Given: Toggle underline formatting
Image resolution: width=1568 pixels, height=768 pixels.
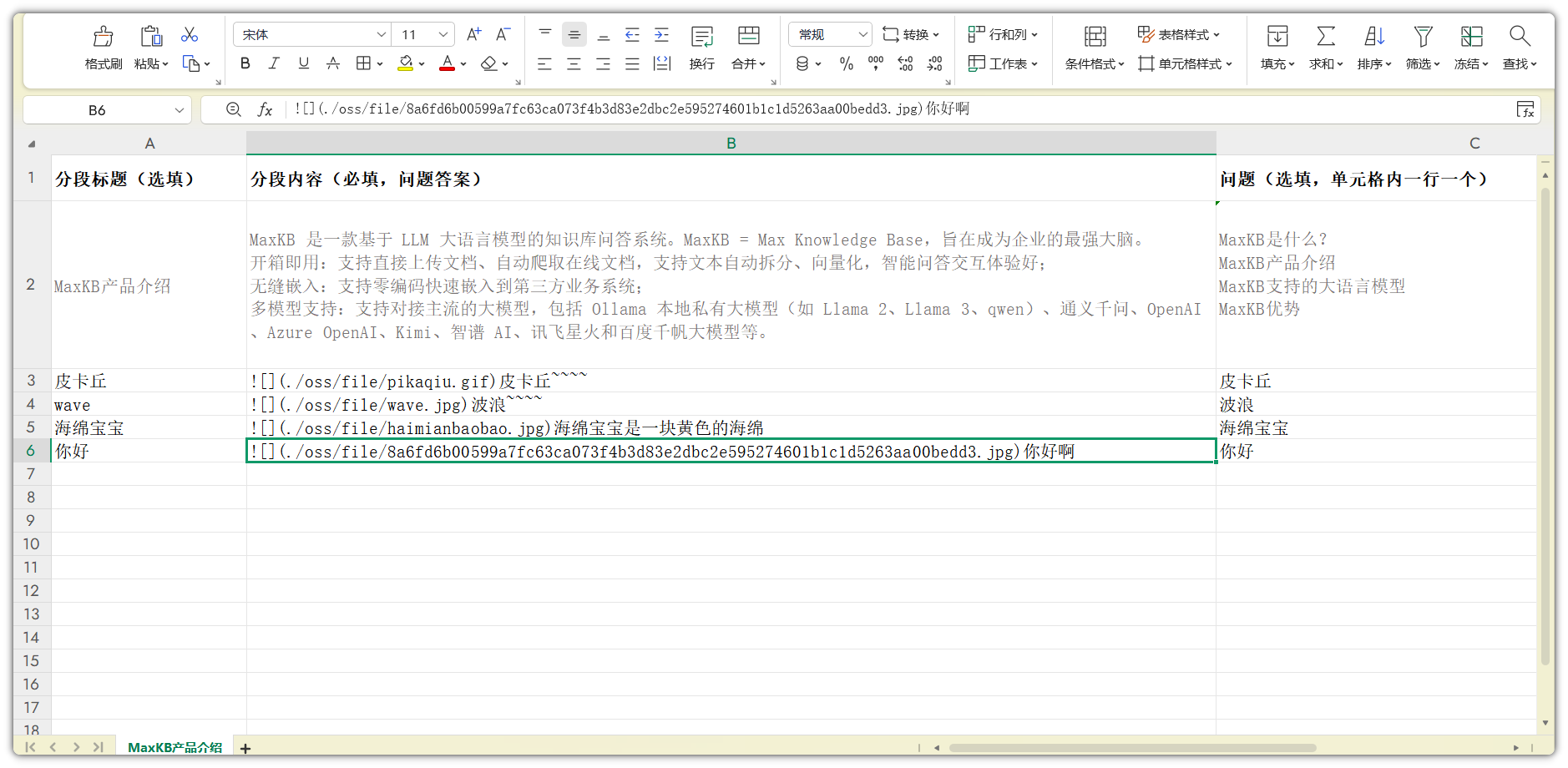Looking at the screenshot, I should tap(303, 63).
